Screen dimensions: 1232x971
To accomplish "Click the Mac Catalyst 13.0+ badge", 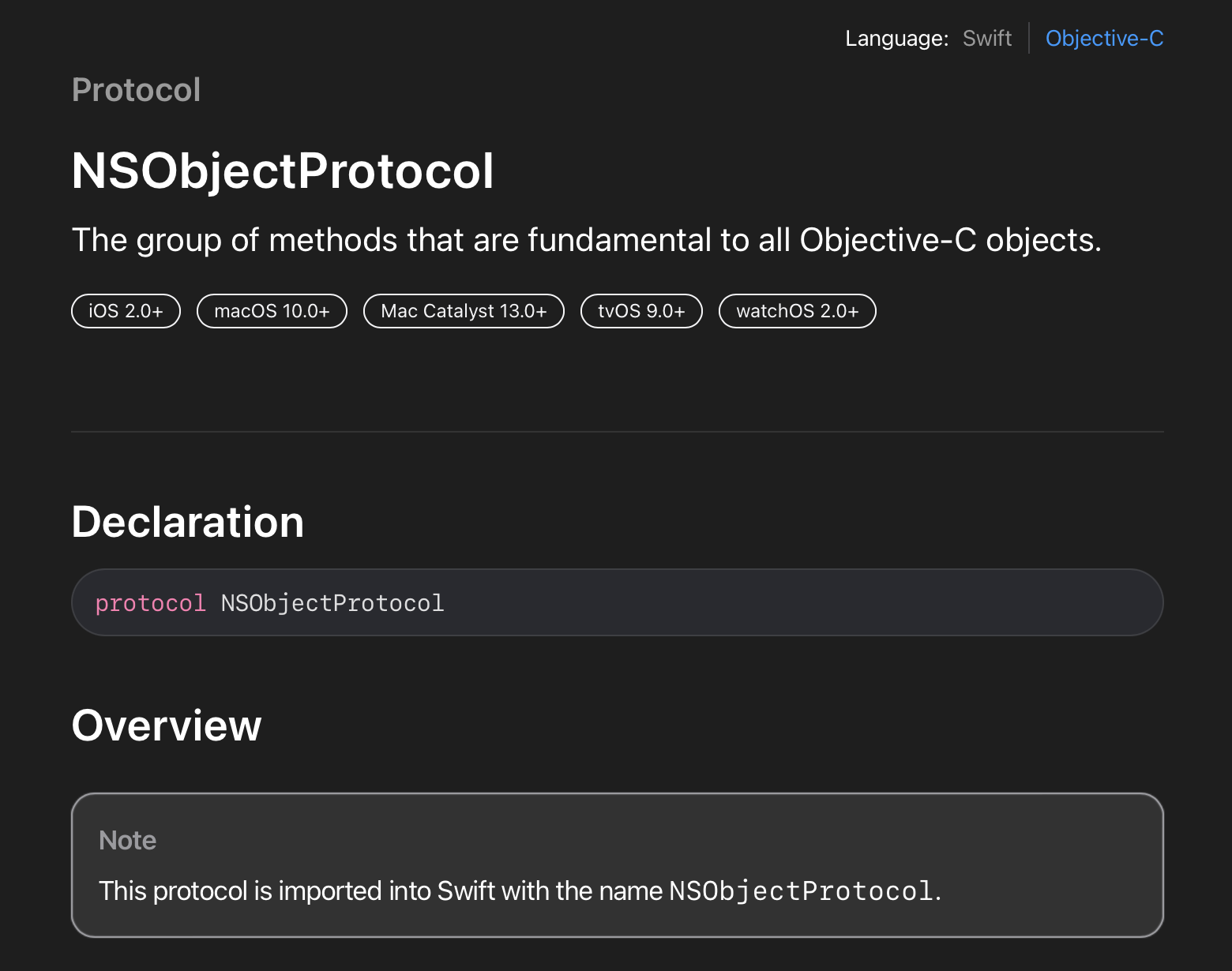I will click(464, 311).
